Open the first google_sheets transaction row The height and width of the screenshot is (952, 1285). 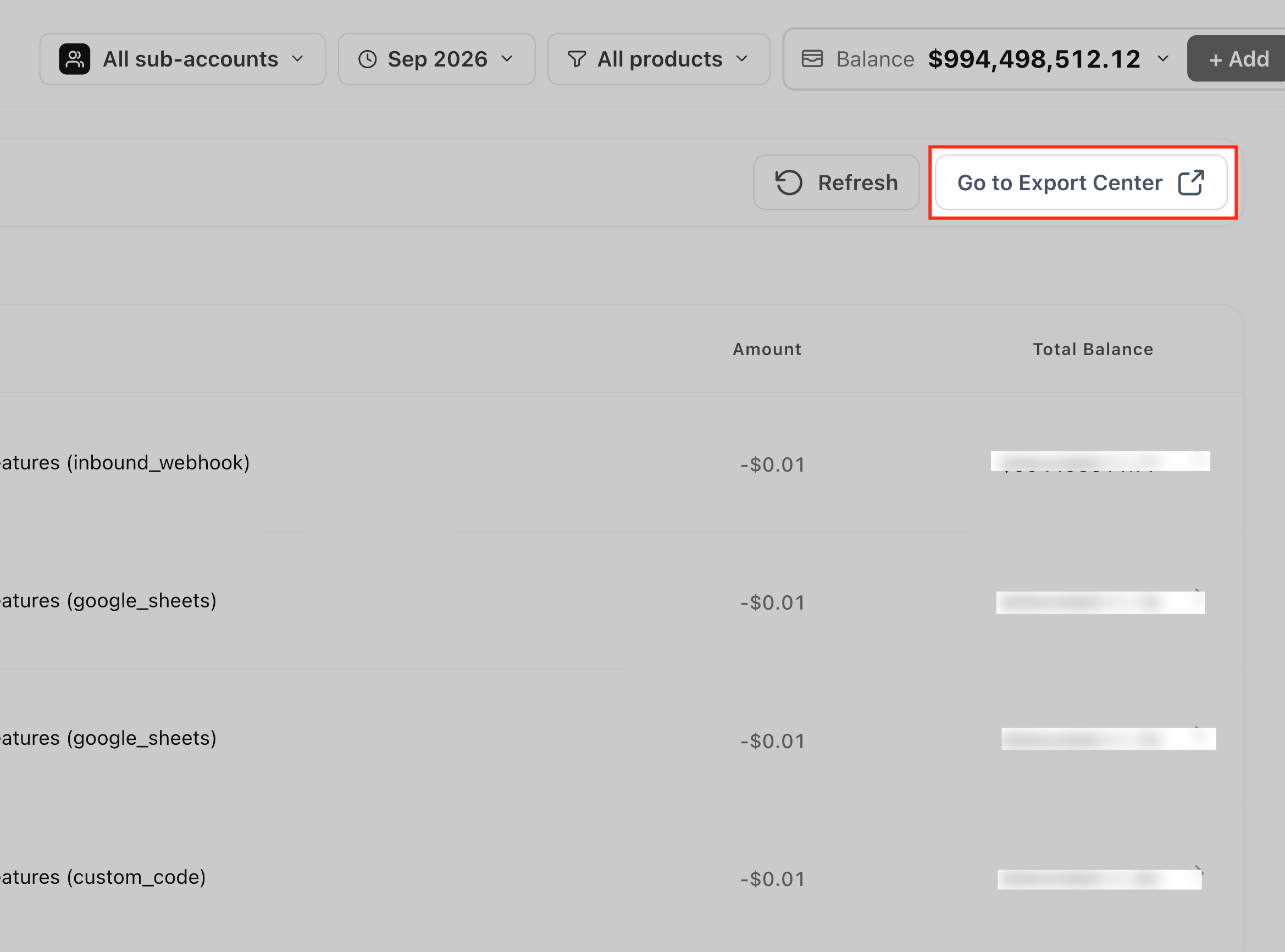[621, 600]
